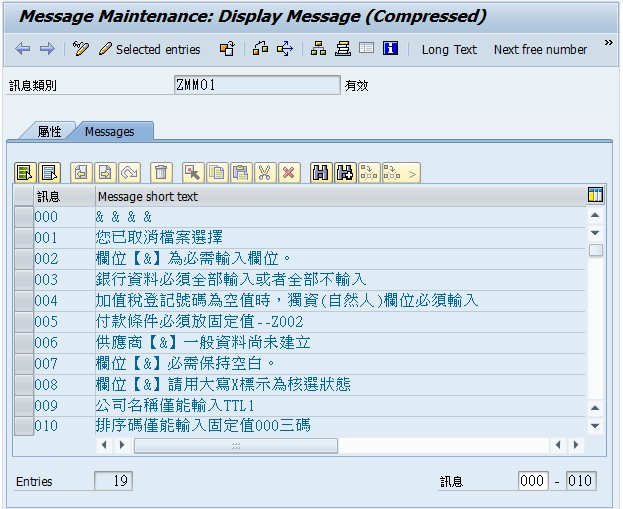Click message number 009
Viewport: 623px width, 509px height.
tap(46, 406)
